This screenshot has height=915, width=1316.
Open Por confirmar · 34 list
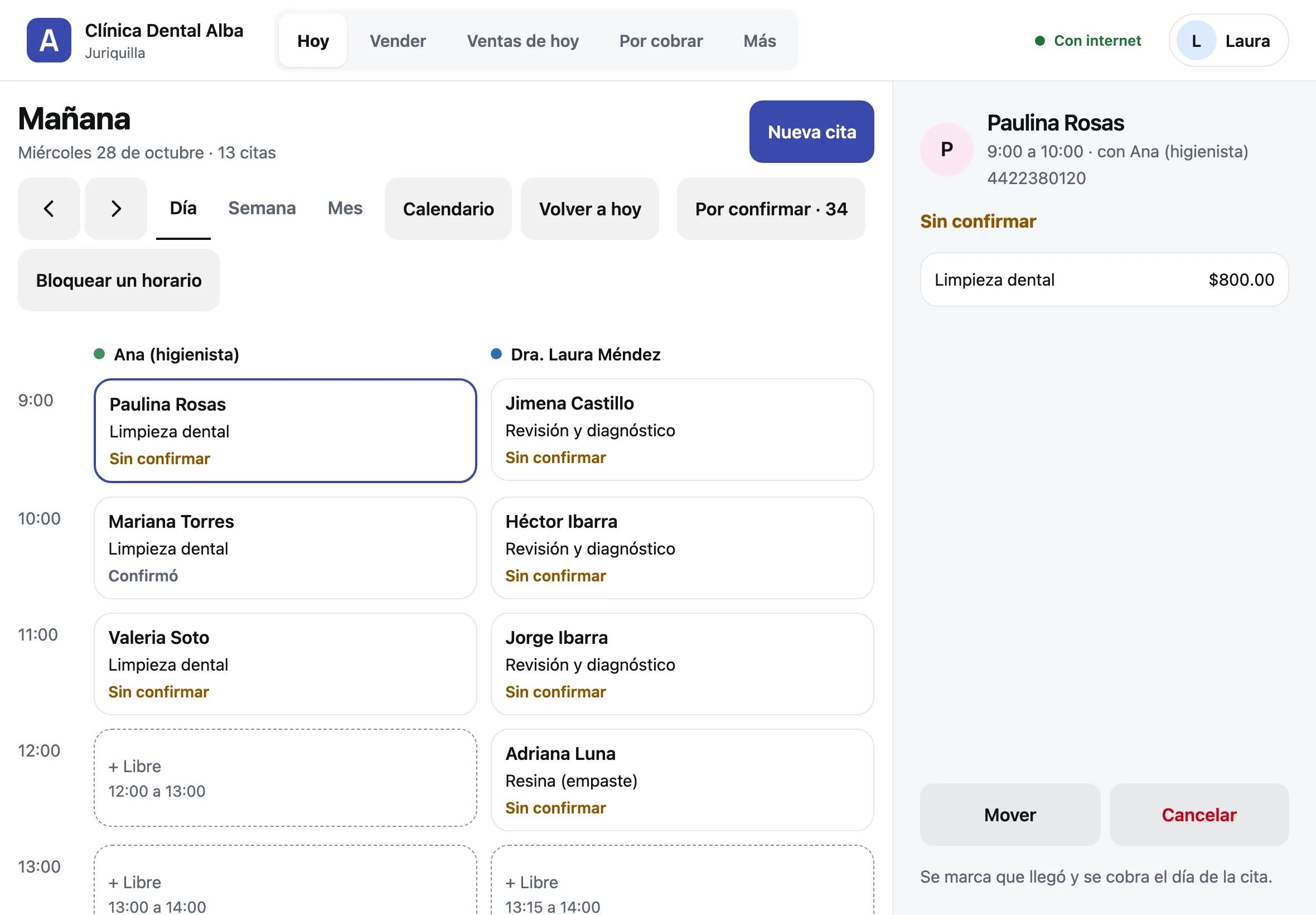pyautogui.click(x=771, y=209)
